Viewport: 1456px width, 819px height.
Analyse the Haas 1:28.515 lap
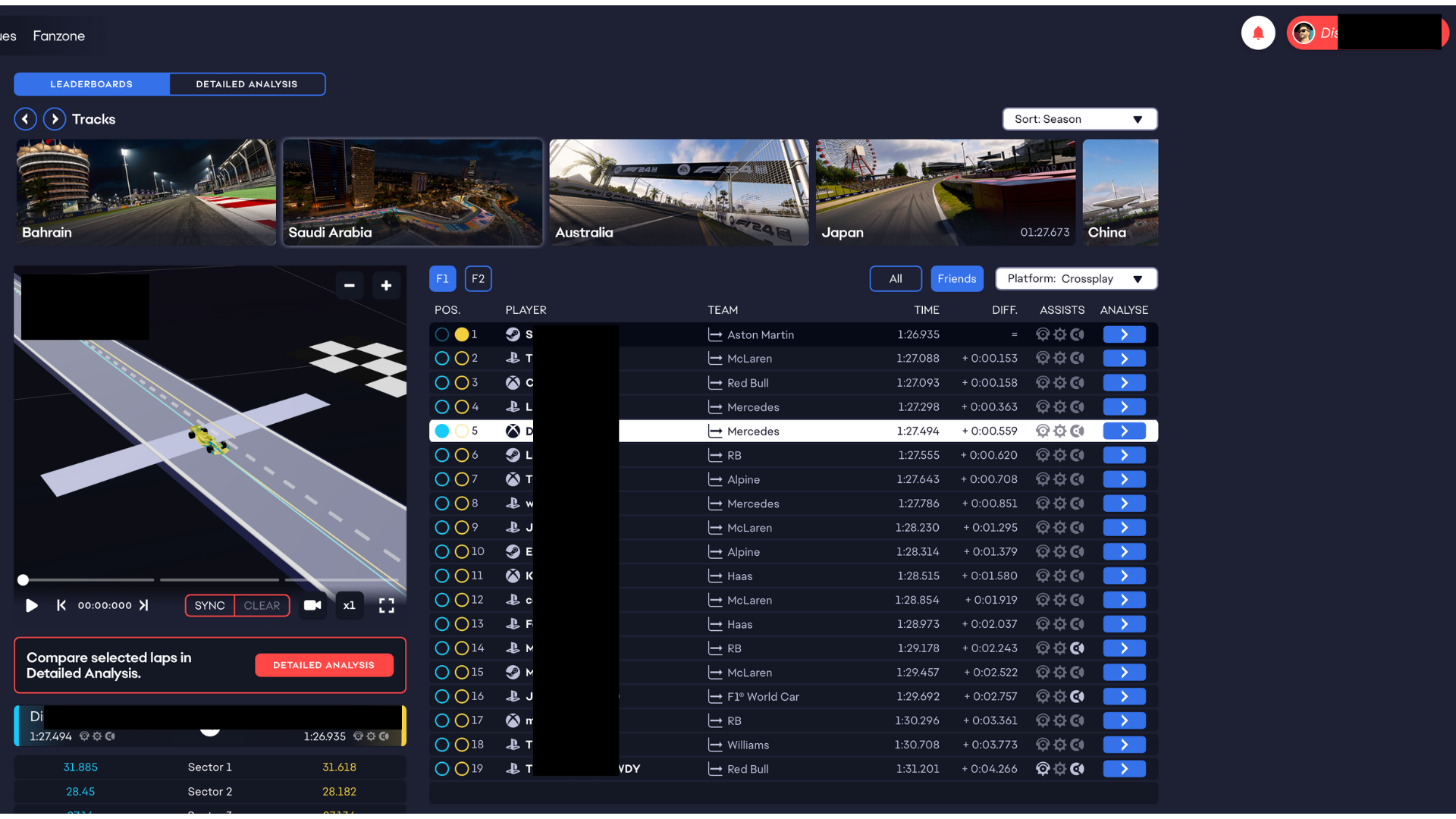pos(1124,576)
